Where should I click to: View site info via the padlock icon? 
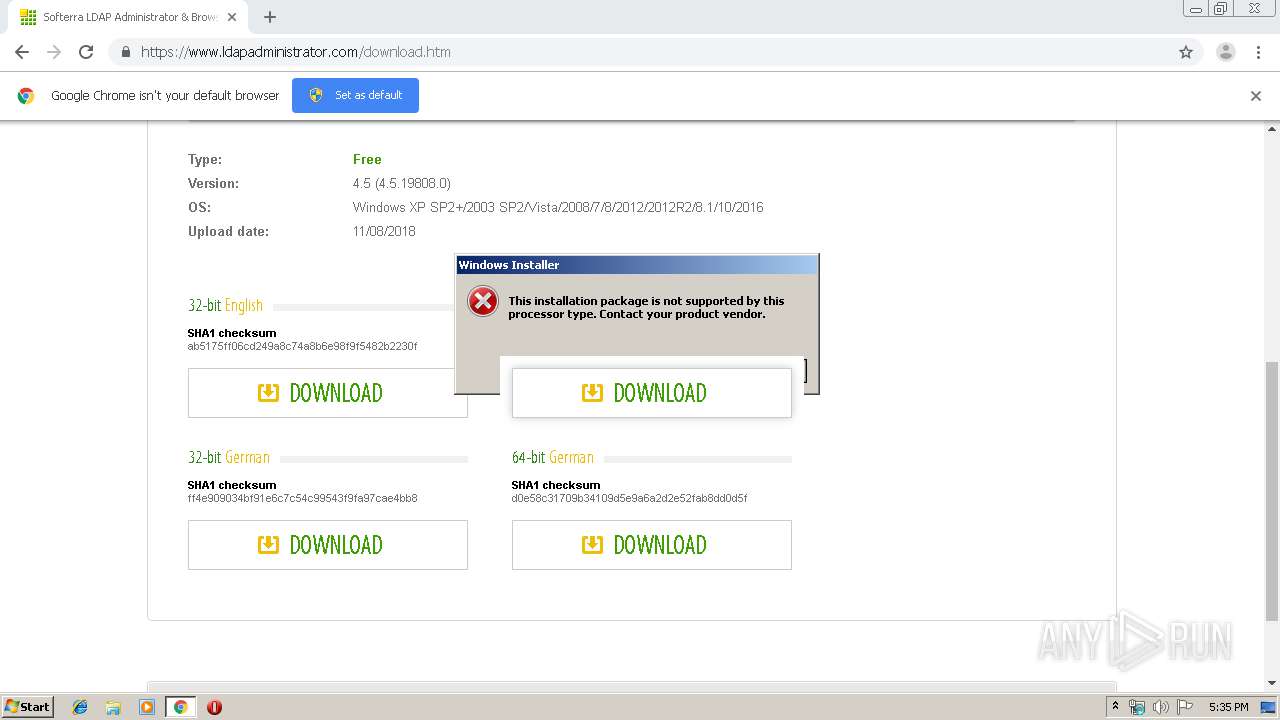coord(125,52)
